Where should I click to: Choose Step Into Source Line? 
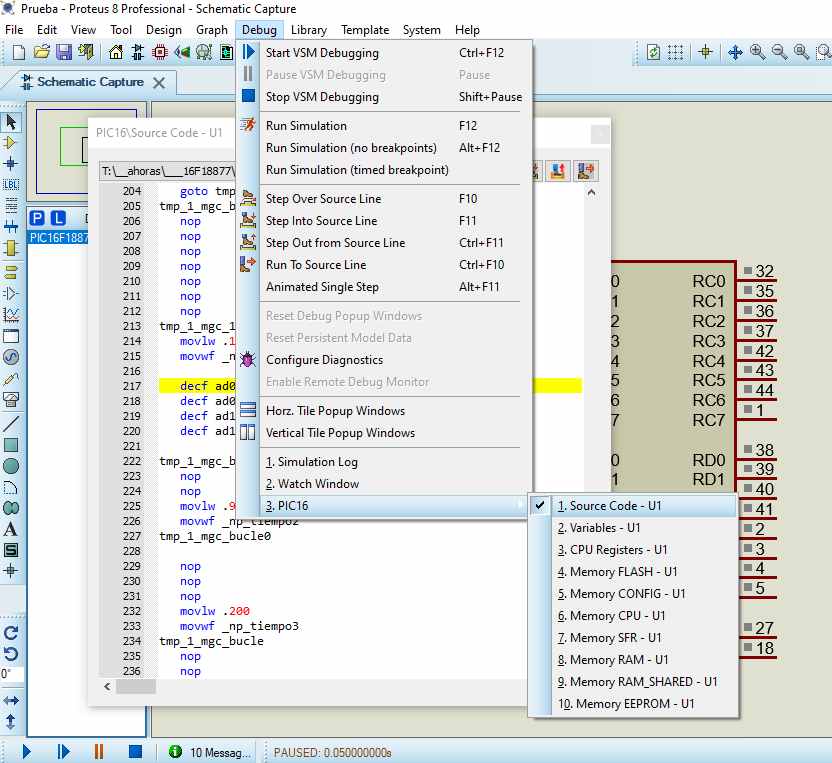[385, 221]
